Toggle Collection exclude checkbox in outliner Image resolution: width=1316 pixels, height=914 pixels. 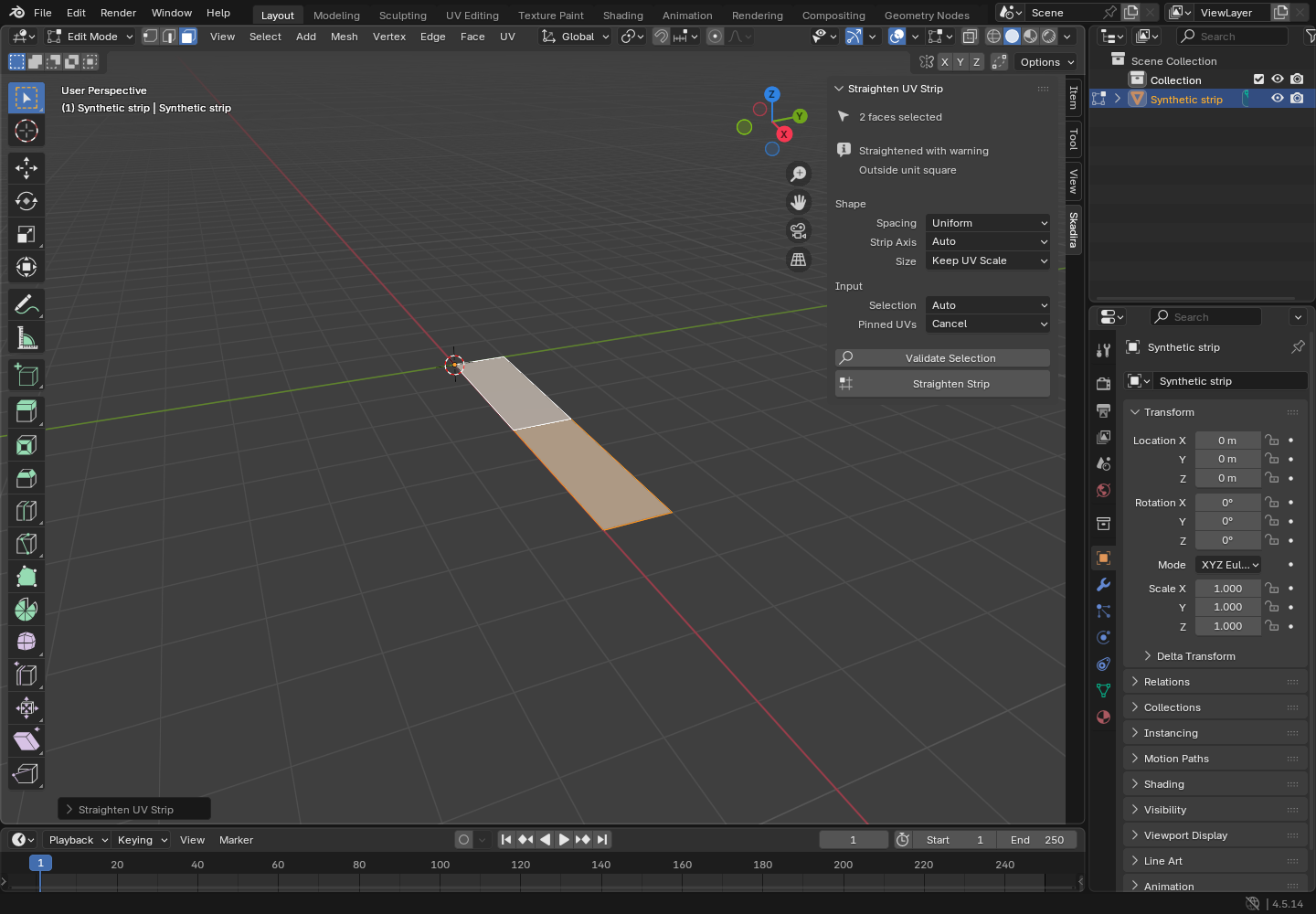tap(1258, 80)
